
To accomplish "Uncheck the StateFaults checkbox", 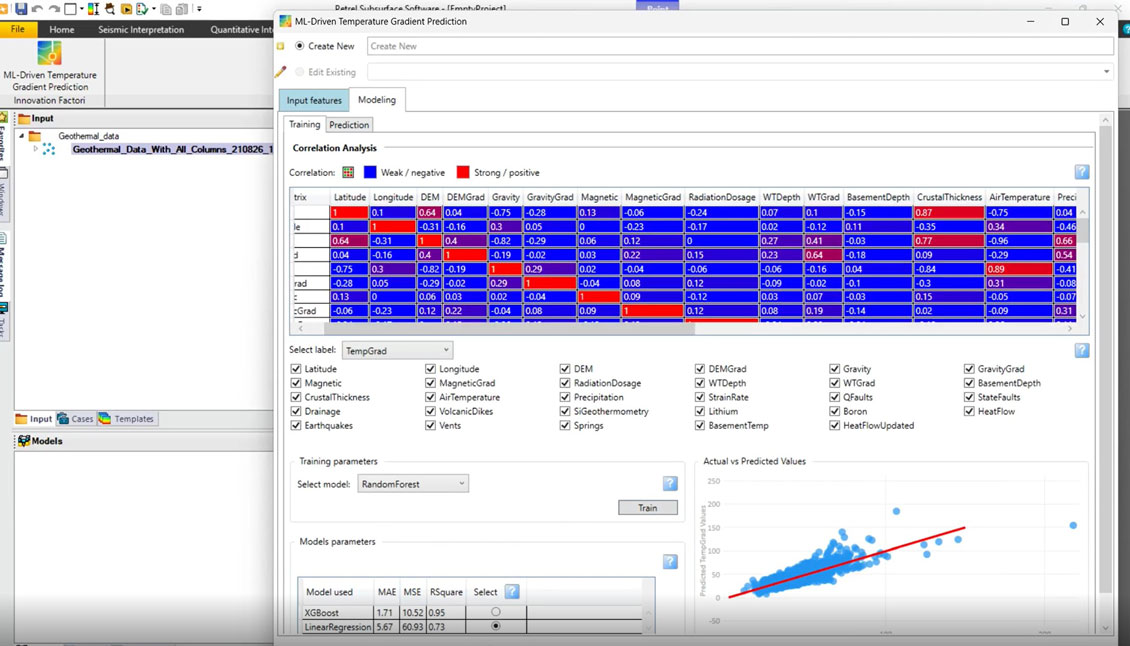I will pyautogui.click(x=969, y=397).
